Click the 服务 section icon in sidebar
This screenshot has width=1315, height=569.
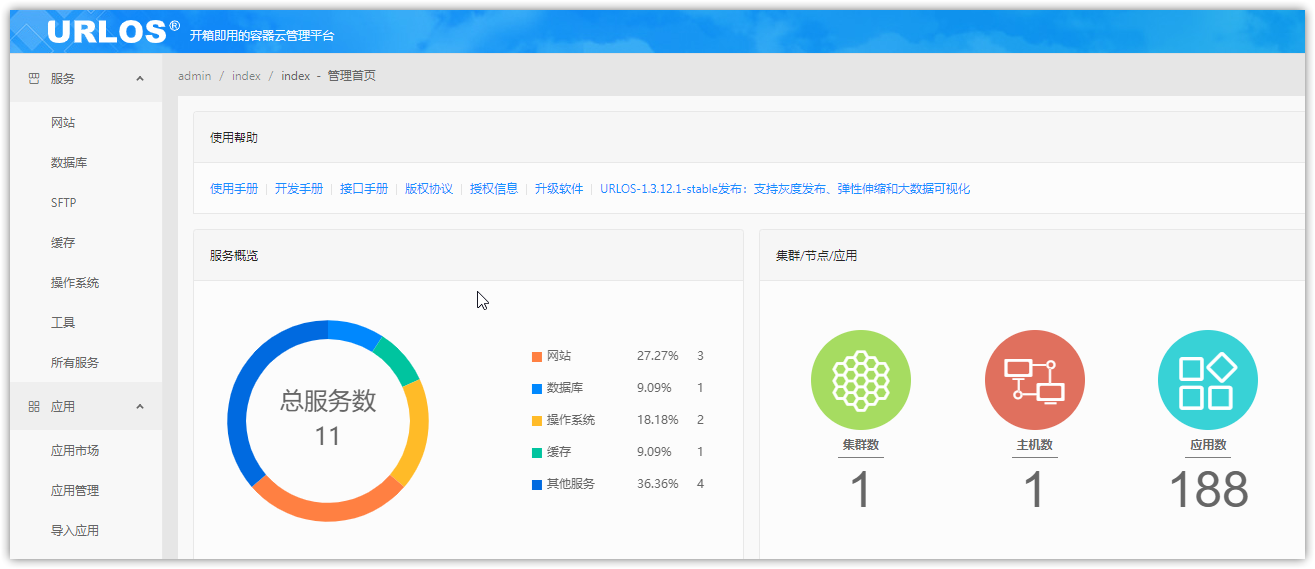33,78
